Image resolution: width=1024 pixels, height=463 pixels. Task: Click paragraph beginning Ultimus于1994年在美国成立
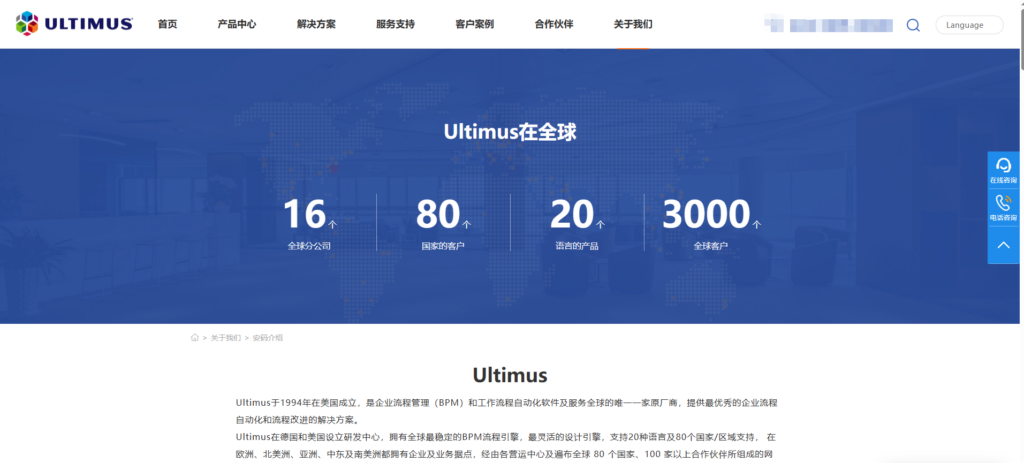(x=507, y=411)
